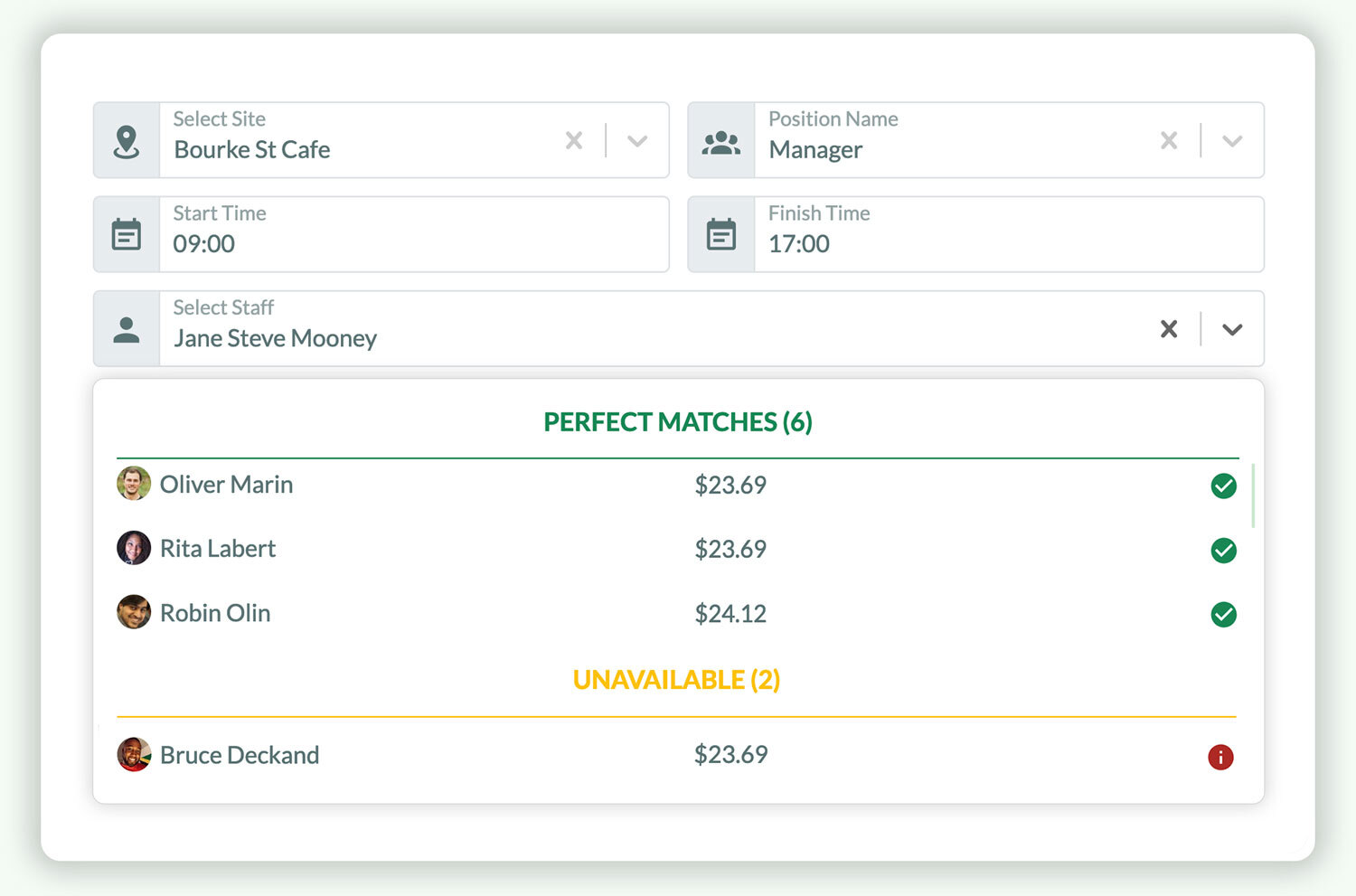Click the calendar icon next to Finish Time
The height and width of the screenshot is (896, 1356).
720,235
